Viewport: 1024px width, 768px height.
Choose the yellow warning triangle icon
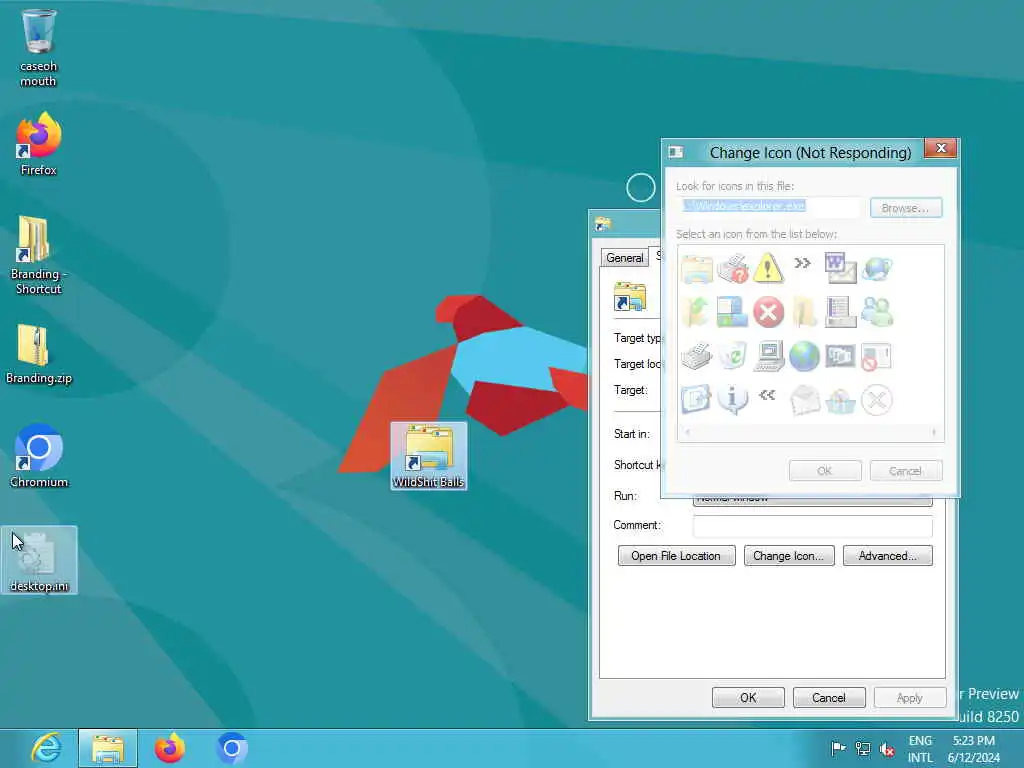click(768, 268)
